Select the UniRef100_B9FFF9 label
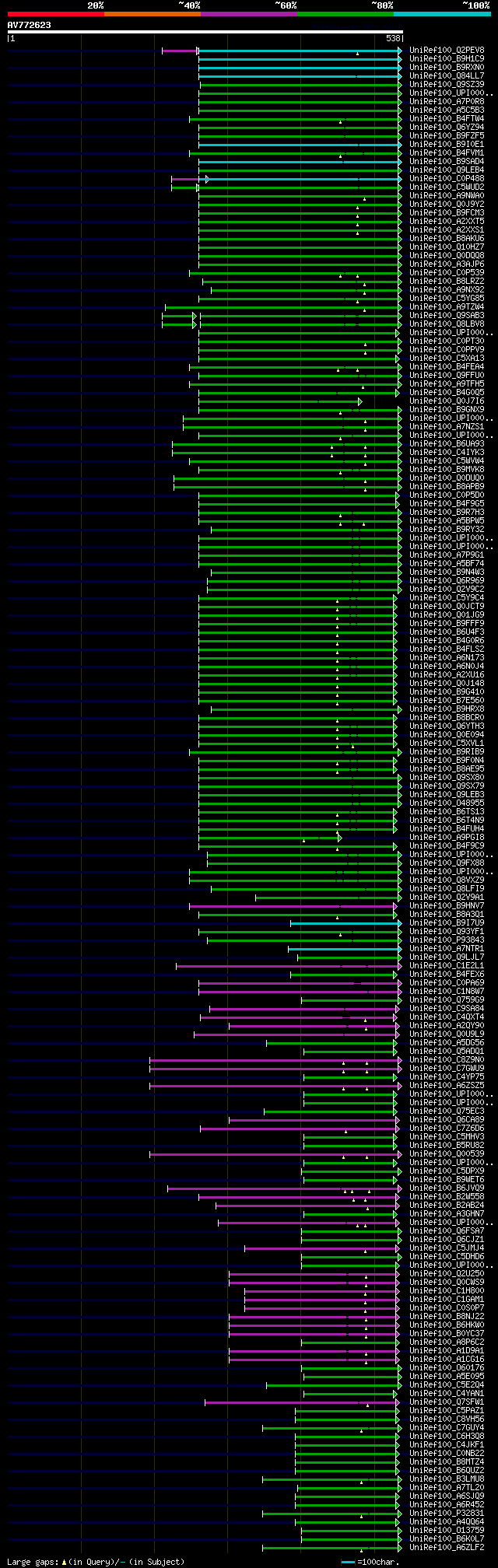 point(447,623)
